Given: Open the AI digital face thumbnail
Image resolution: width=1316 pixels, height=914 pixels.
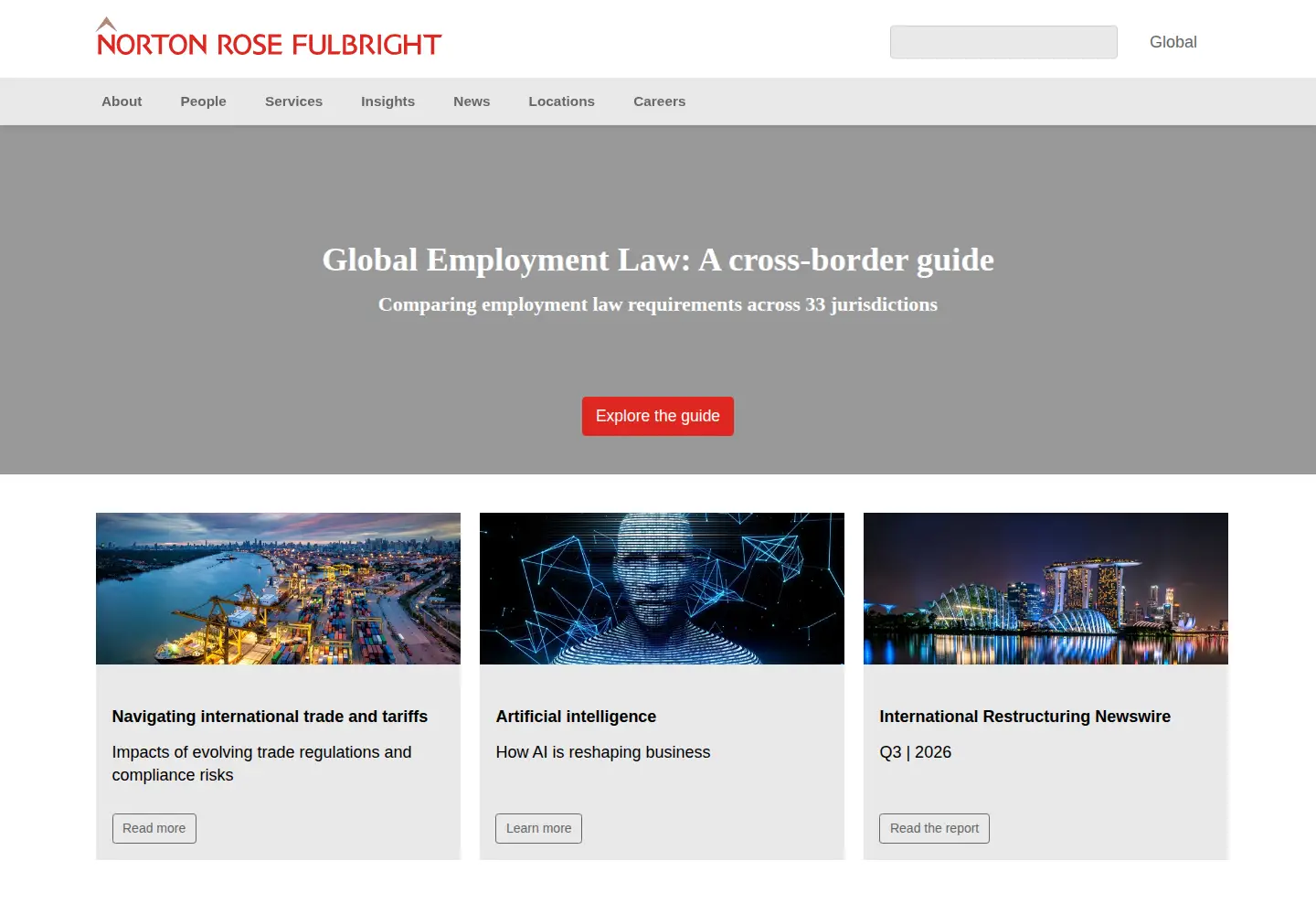Looking at the screenshot, I should pyautogui.click(x=662, y=589).
